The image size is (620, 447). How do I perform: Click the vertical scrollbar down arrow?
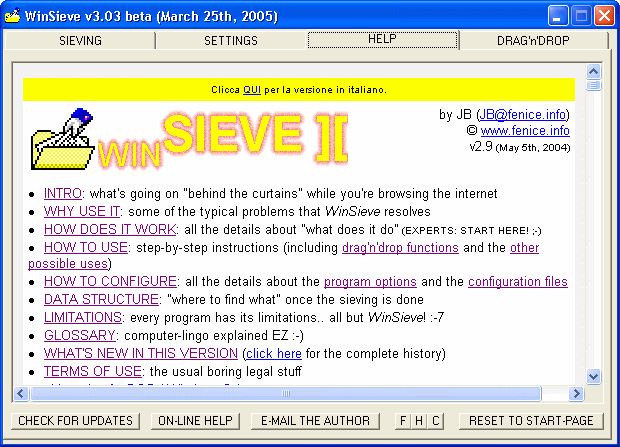pos(593,377)
